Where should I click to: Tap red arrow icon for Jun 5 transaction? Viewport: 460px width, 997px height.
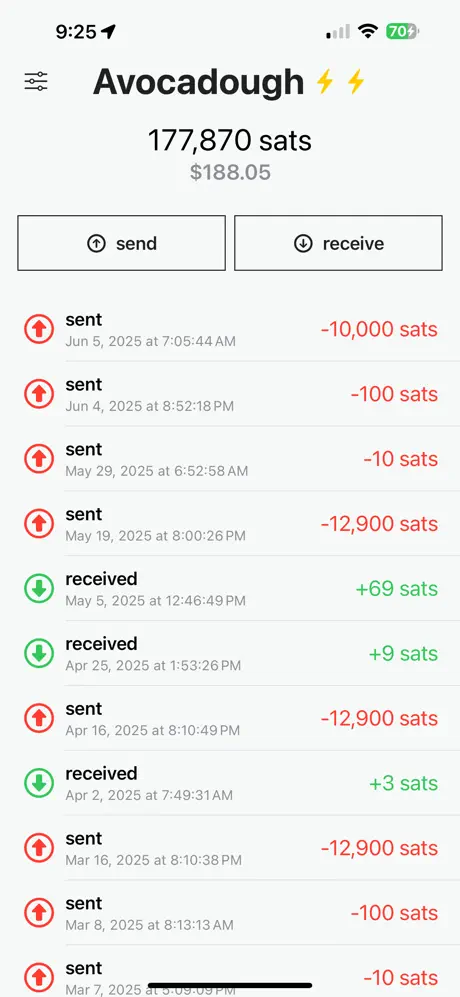click(39, 329)
